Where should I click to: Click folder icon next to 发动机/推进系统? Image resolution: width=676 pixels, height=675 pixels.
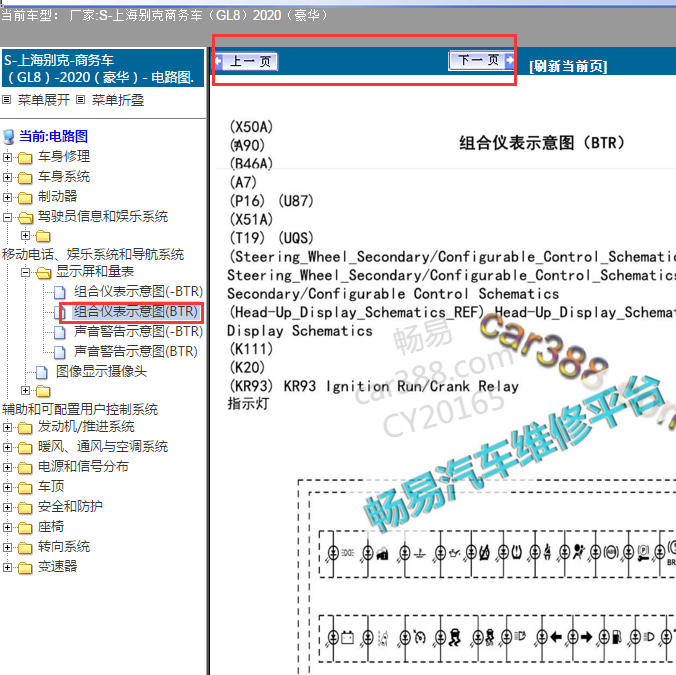tap(25, 428)
